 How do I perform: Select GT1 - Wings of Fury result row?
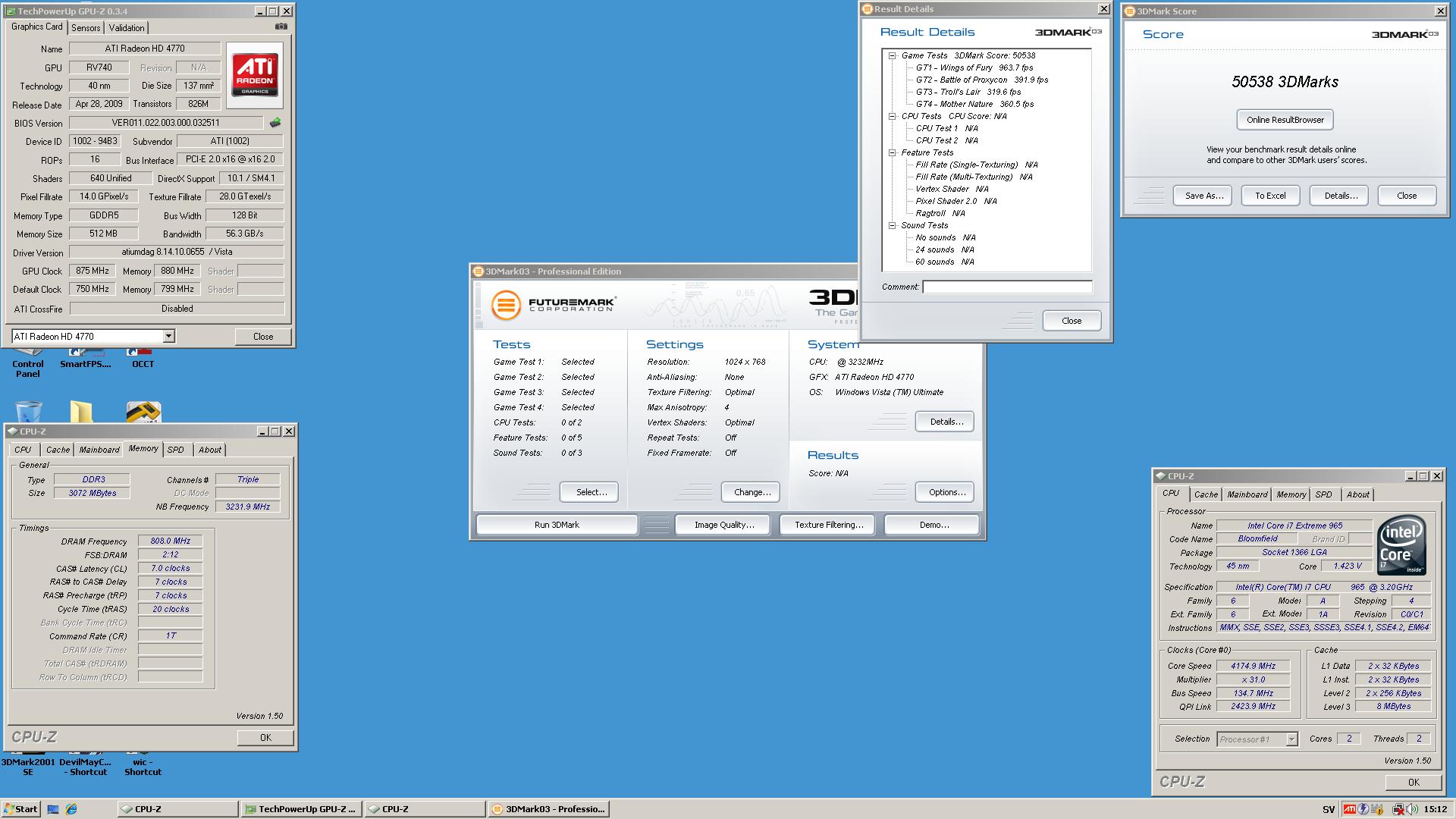point(974,67)
